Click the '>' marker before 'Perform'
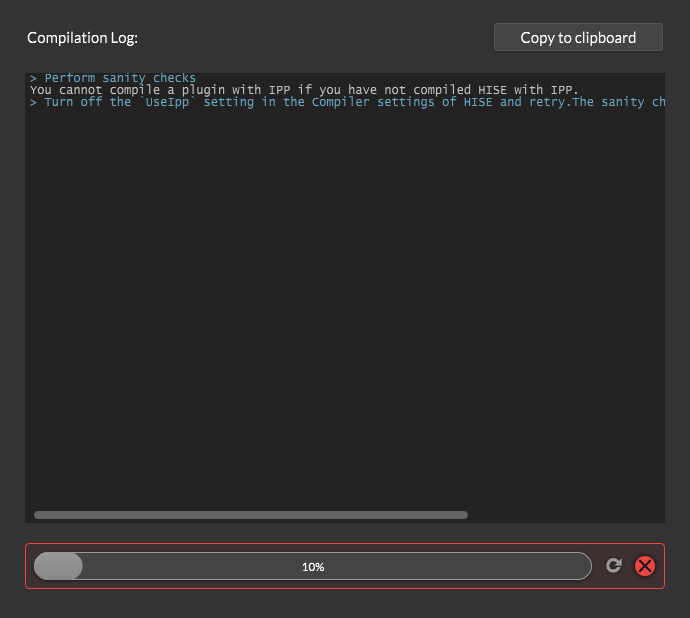The width and height of the screenshot is (690, 618). click(34, 78)
